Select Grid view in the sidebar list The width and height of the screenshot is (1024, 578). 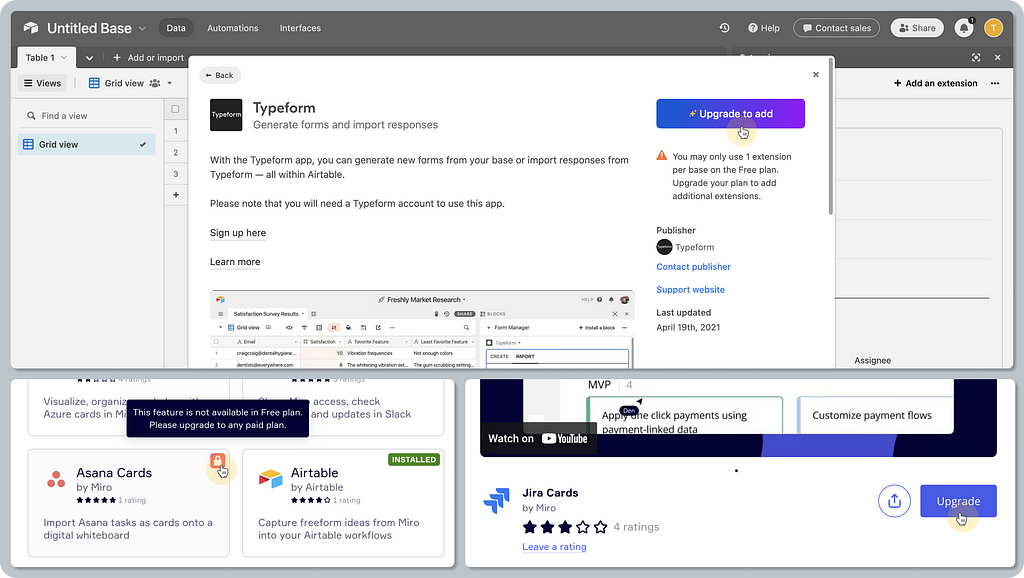pyautogui.click(x=86, y=144)
